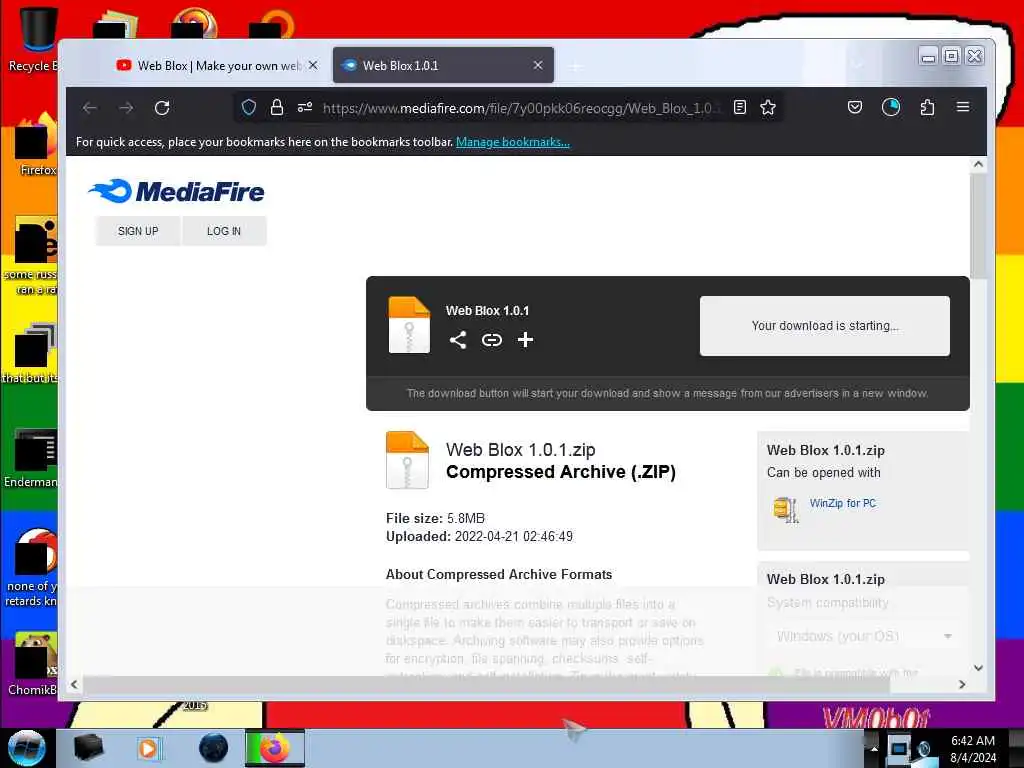Open the extensions puzzle icon
This screenshot has height=768, width=1024.
pos(927,107)
